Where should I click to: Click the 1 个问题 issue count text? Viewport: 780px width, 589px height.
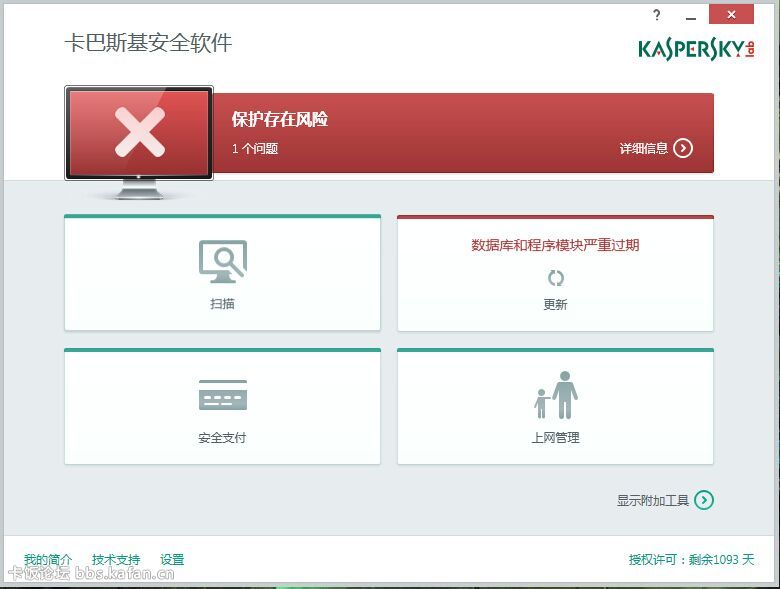pos(255,149)
